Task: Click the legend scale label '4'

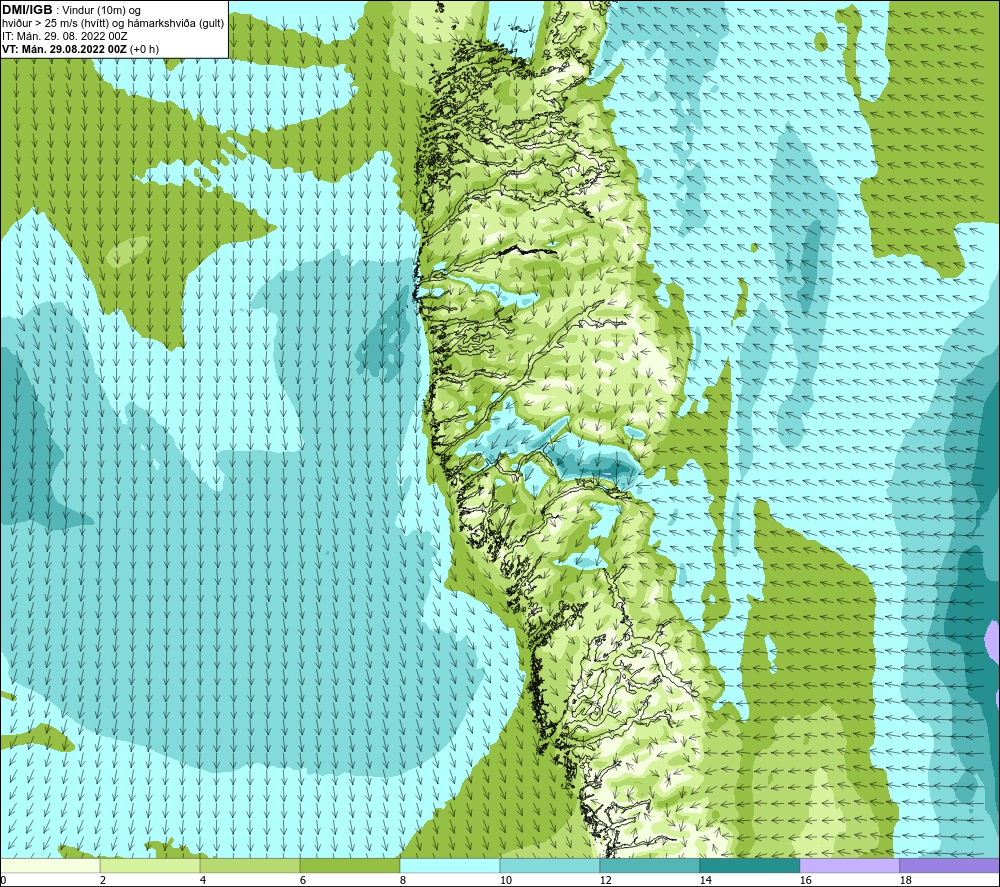Action: tap(203, 881)
